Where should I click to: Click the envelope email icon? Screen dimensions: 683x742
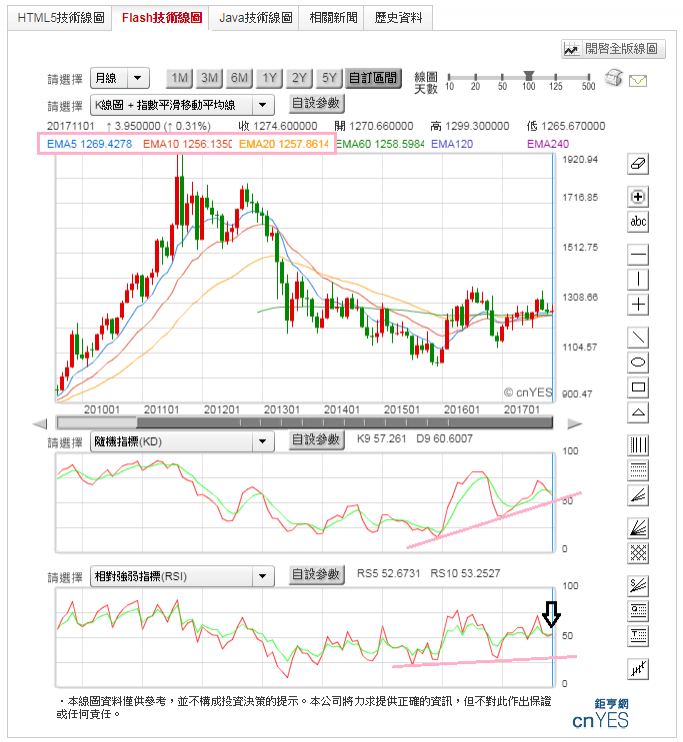coord(638,80)
